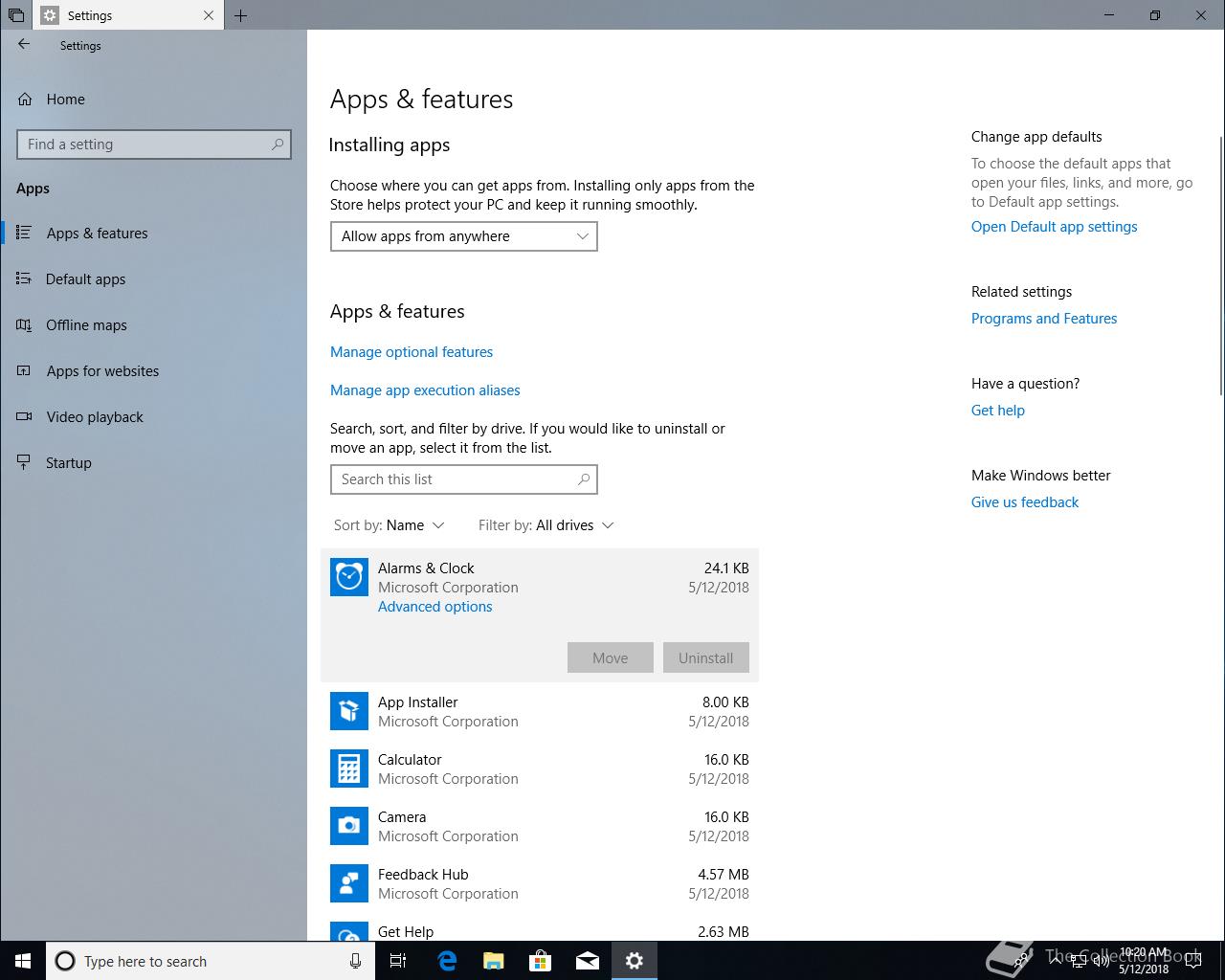
Task: Click the back arrow in Settings
Action: 24,44
